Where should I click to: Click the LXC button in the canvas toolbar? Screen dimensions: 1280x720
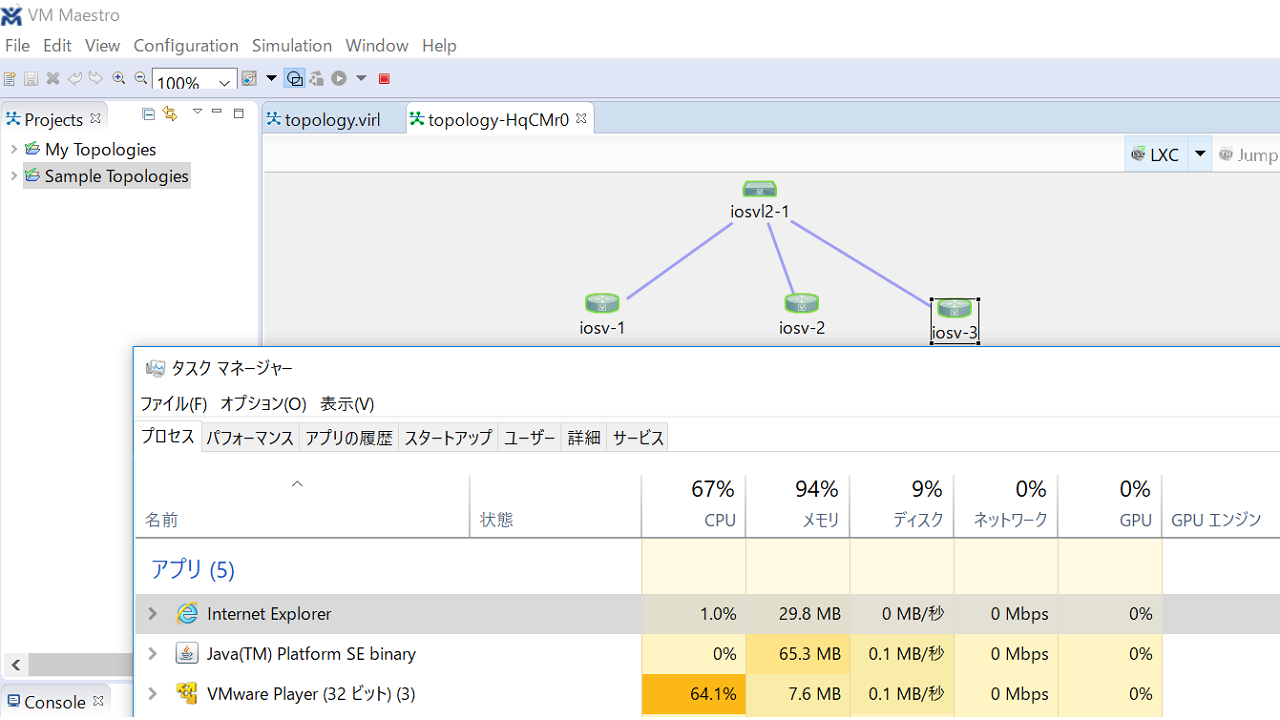tap(1156, 155)
